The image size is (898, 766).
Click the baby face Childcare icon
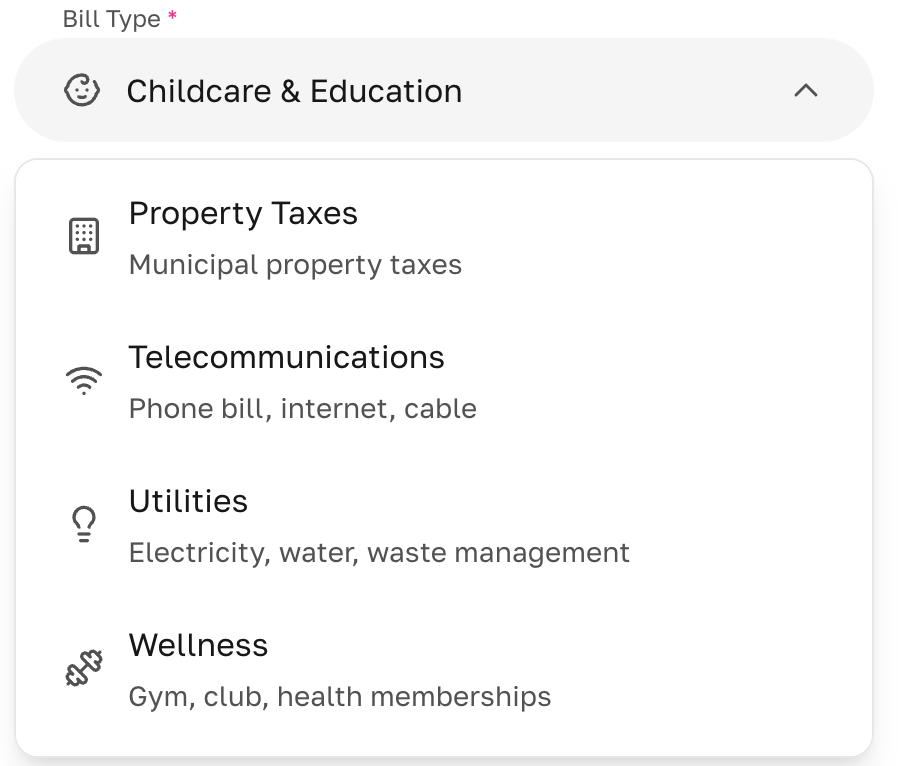pos(82,90)
